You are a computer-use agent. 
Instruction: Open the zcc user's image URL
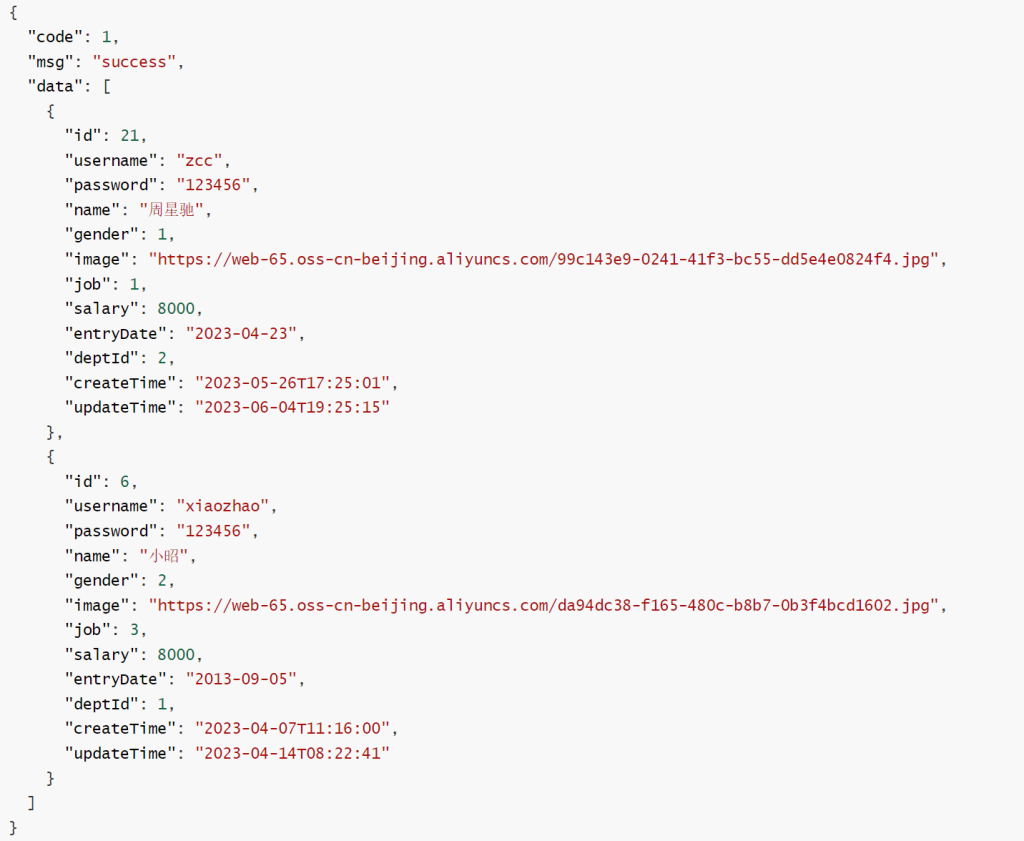546,259
